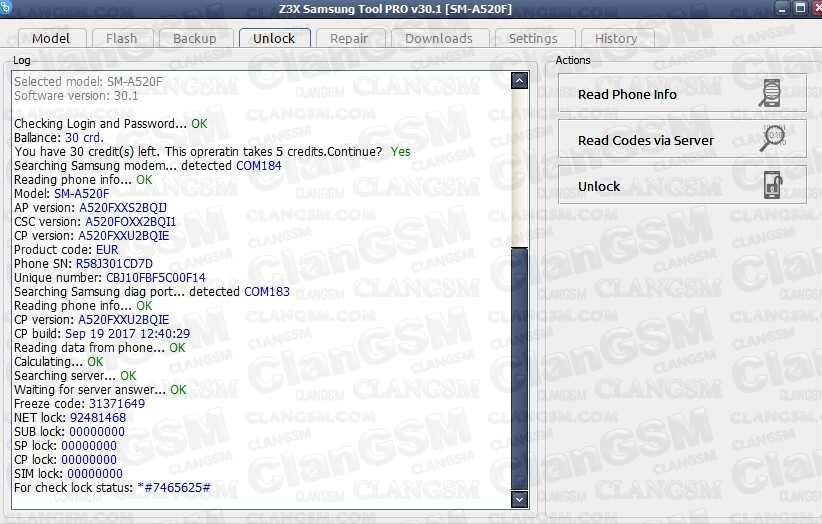Screen dimensions: 822x524
Task: Click detected diag port COM183
Action: pyautogui.click(x=267, y=291)
